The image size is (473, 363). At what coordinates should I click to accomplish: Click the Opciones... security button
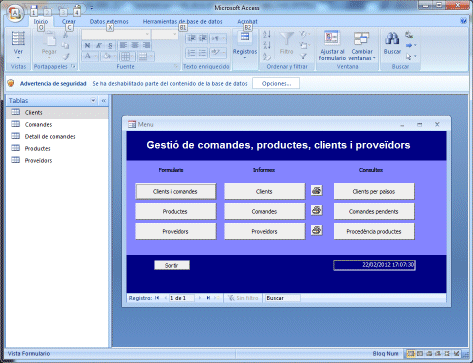(x=276, y=83)
